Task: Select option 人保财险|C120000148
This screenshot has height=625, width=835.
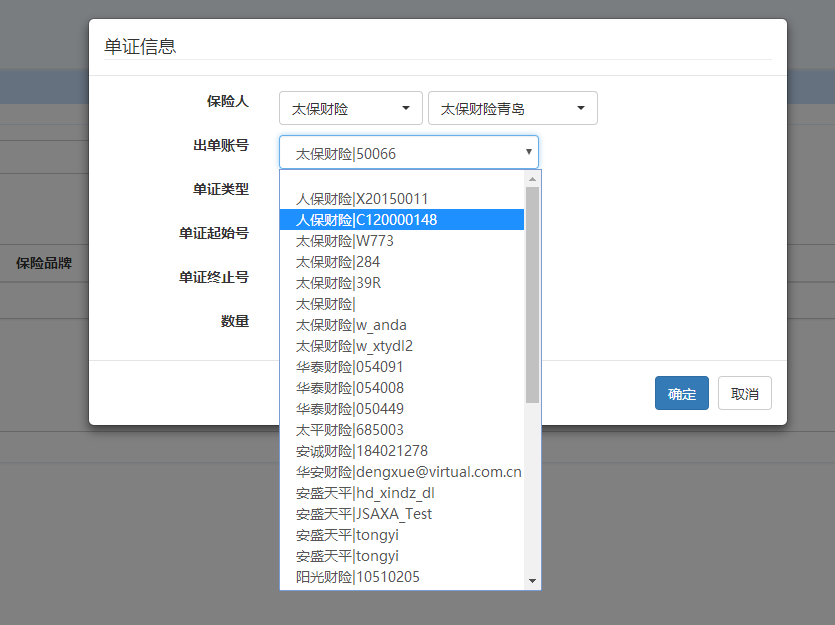Action: tap(402, 220)
